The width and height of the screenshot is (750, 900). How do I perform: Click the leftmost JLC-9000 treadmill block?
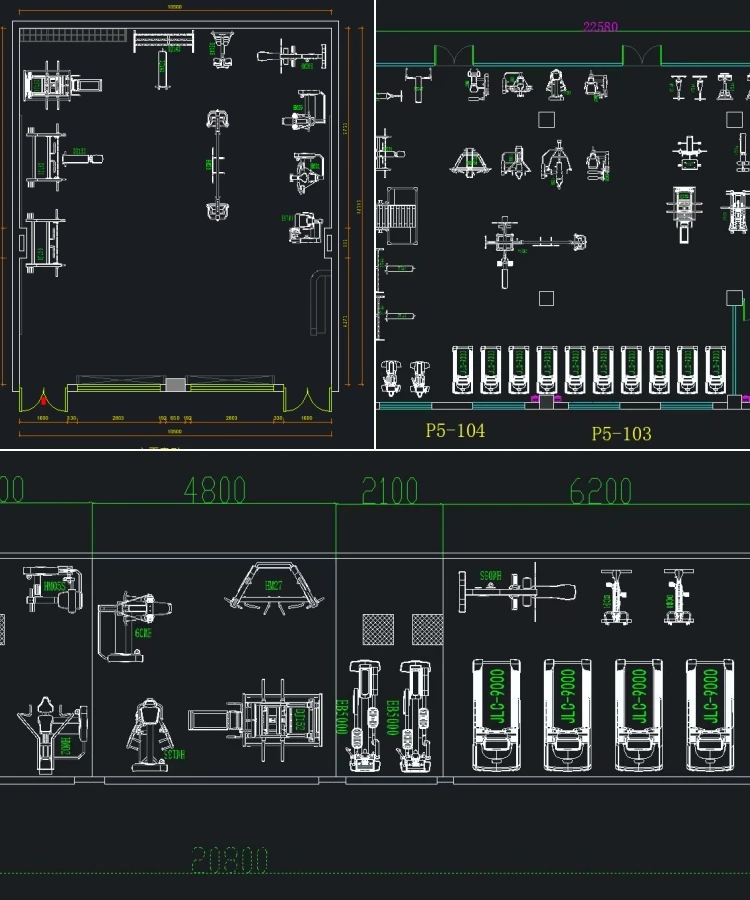[496, 715]
